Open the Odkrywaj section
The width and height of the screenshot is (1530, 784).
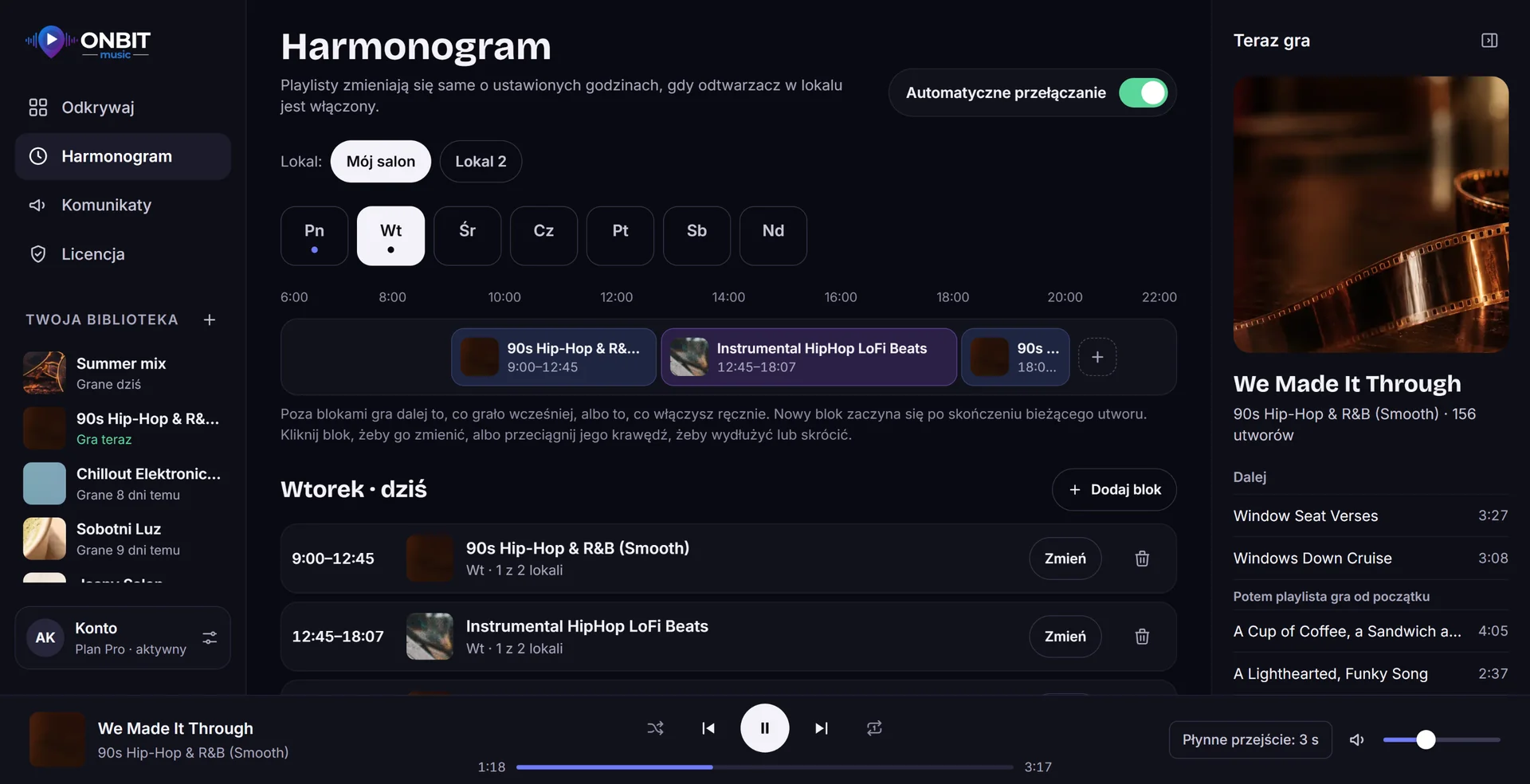point(123,108)
